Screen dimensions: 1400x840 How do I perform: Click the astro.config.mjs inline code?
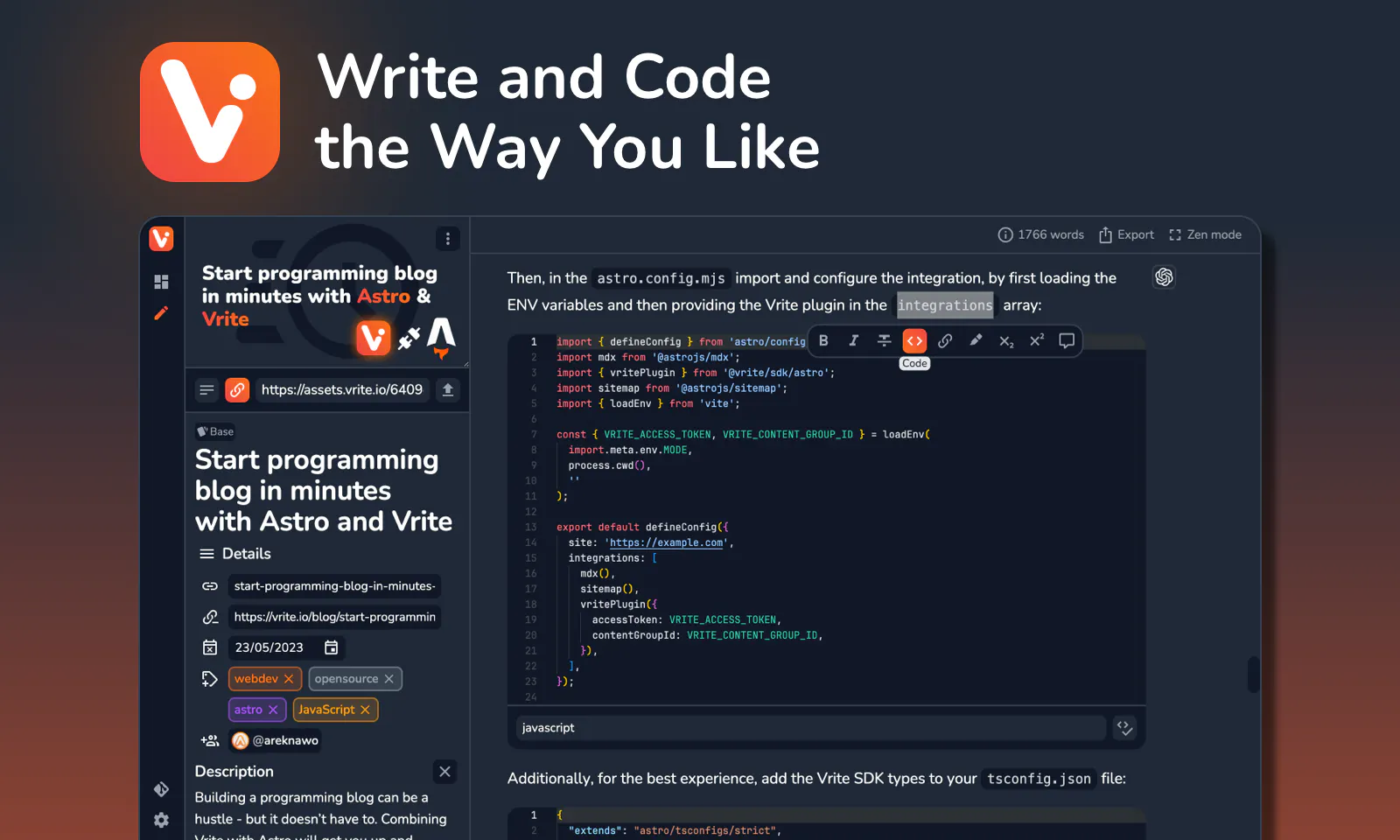click(x=661, y=278)
